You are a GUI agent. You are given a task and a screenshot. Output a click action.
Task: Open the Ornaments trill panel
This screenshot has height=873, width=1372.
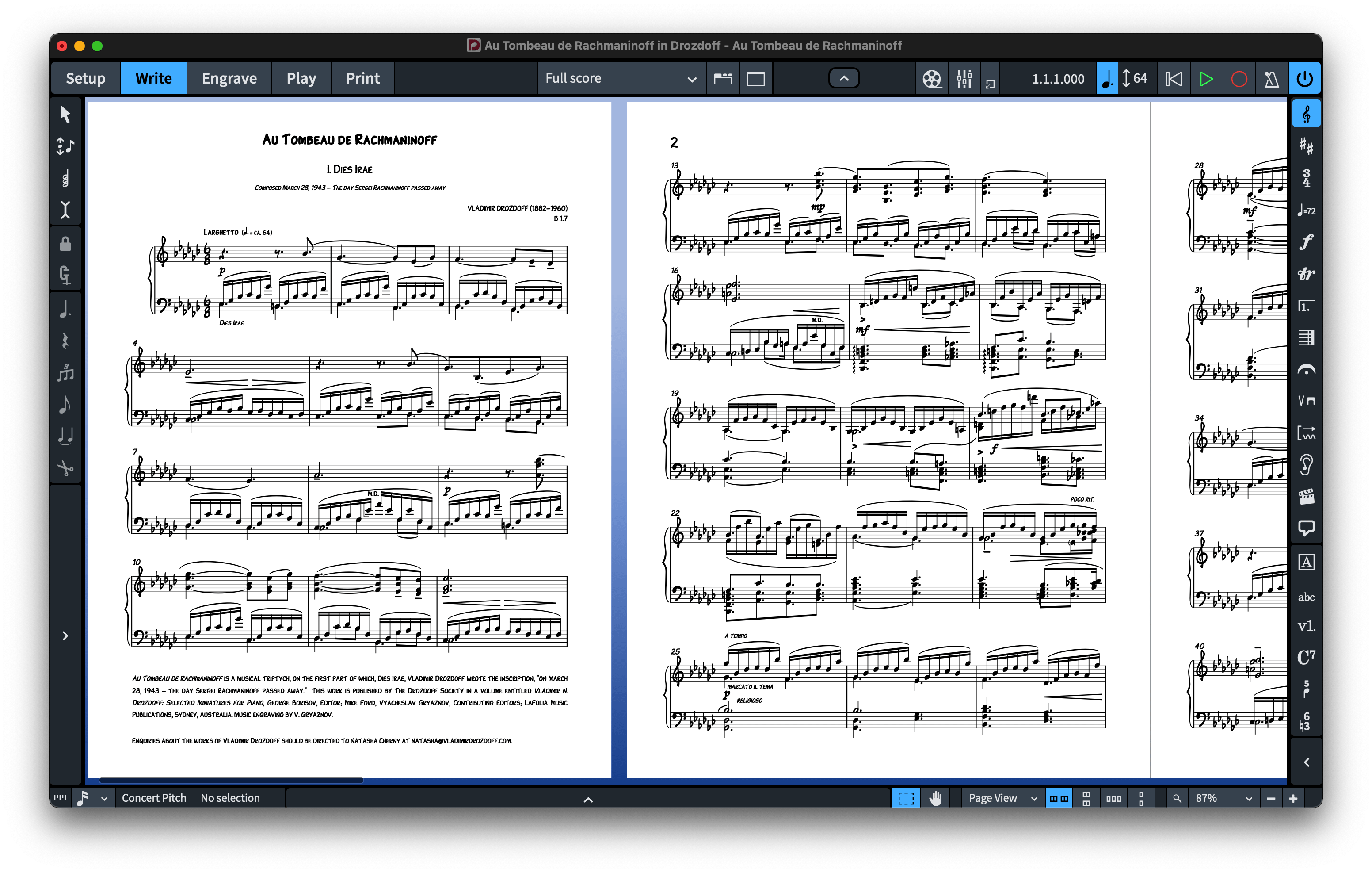[x=1306, y=274]
